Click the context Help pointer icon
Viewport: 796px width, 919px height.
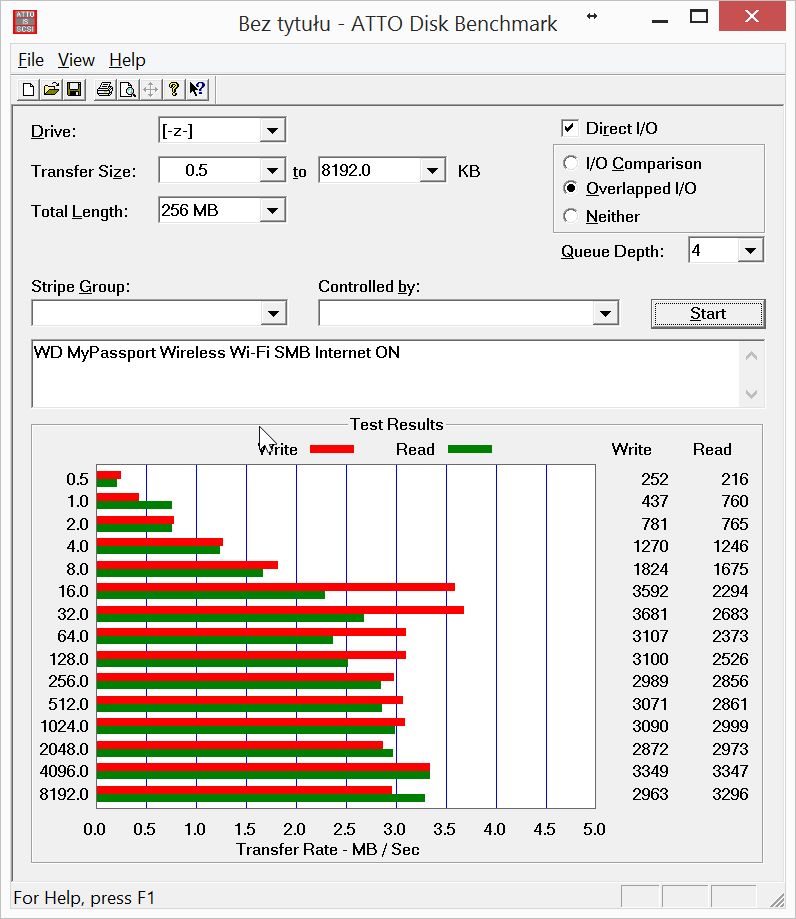pos(197,89)
